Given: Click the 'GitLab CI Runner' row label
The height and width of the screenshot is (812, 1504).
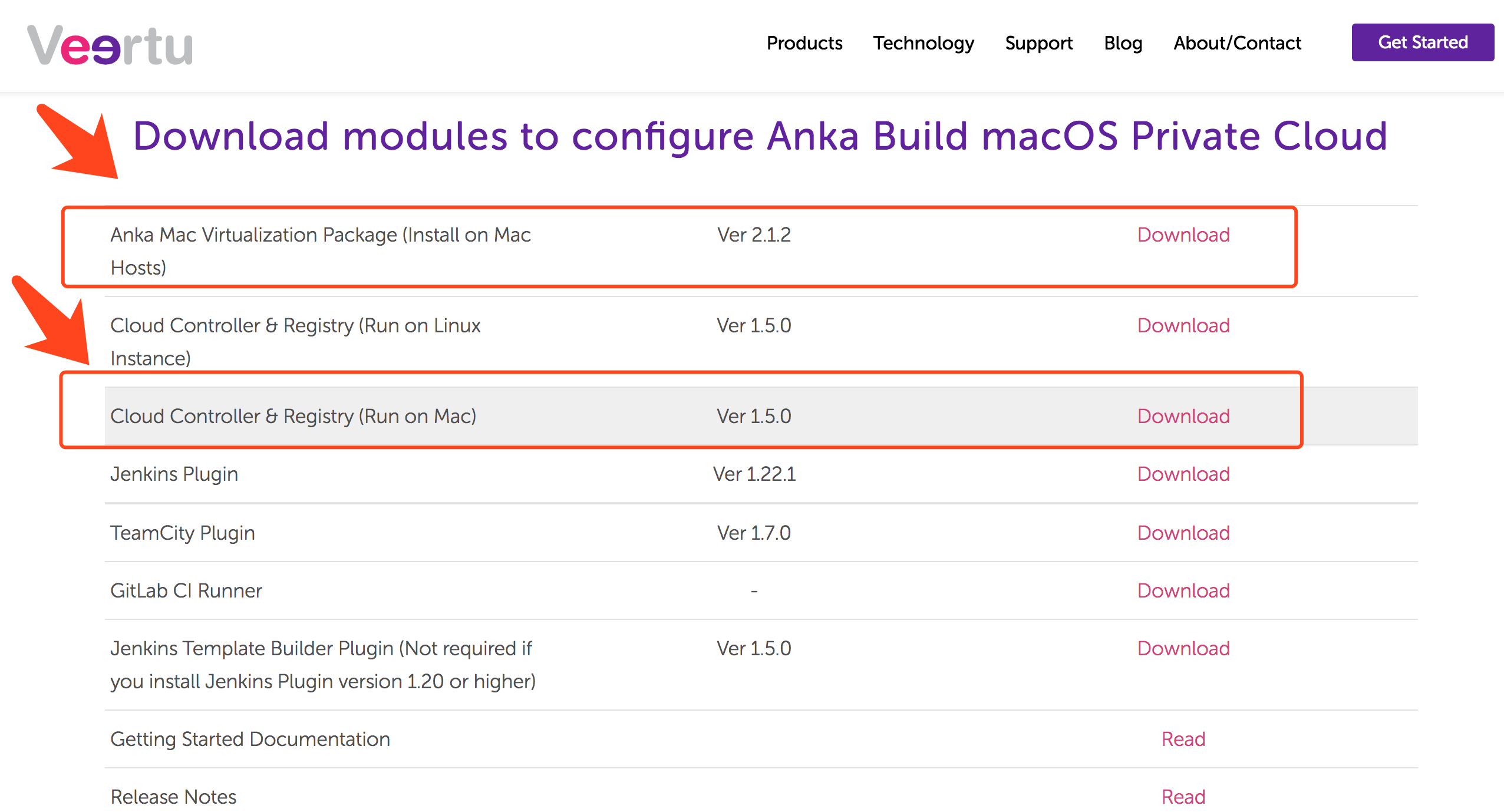Looking at the screenshot, I should coord(186,590).
